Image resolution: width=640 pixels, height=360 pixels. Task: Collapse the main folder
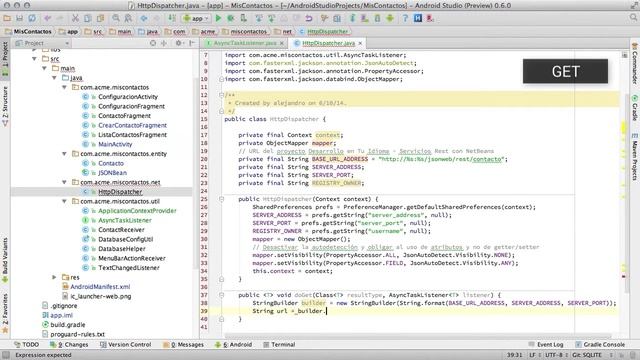[44, 68]
